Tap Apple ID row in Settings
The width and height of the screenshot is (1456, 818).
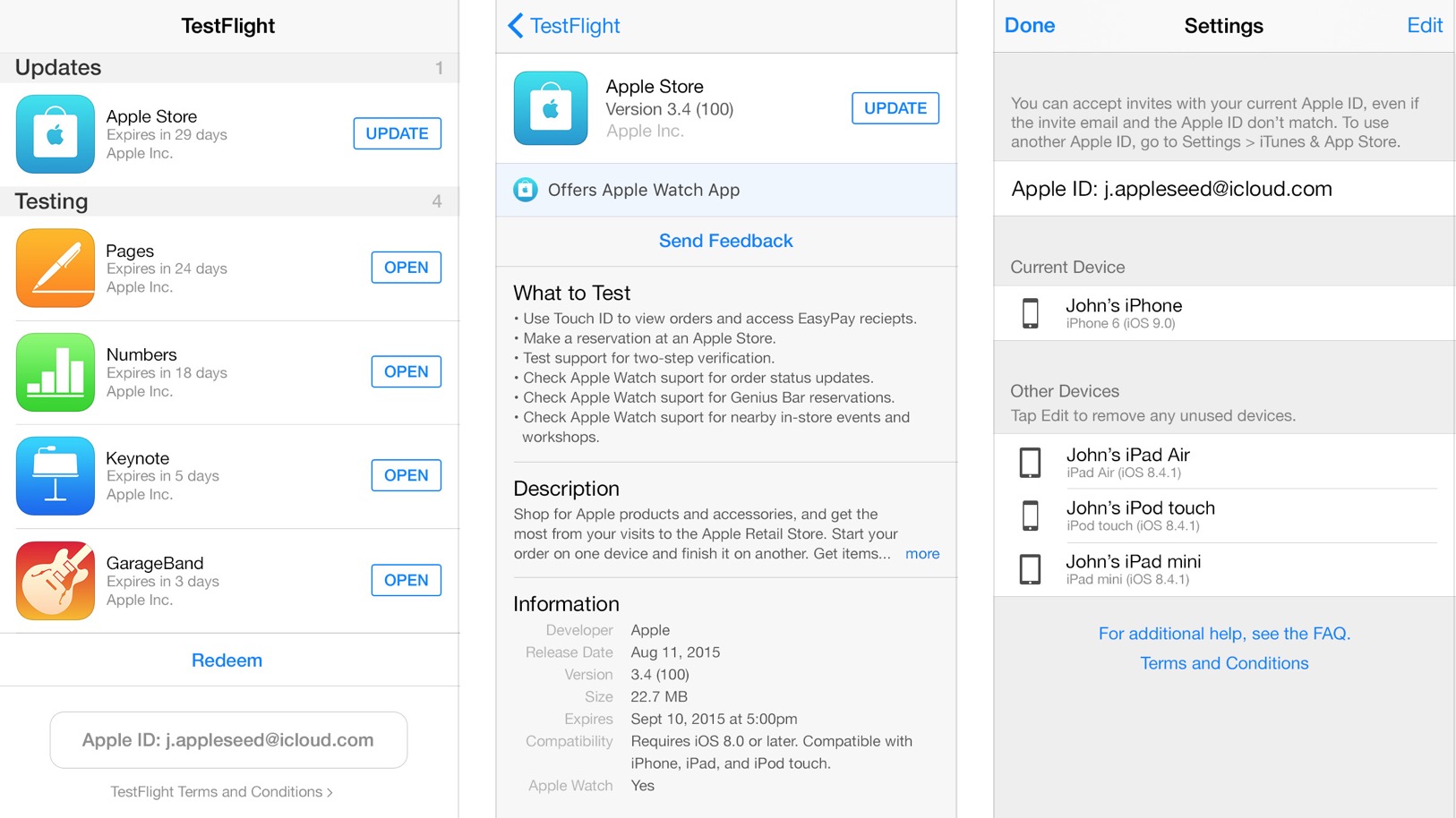click(x=1224, y=189)
